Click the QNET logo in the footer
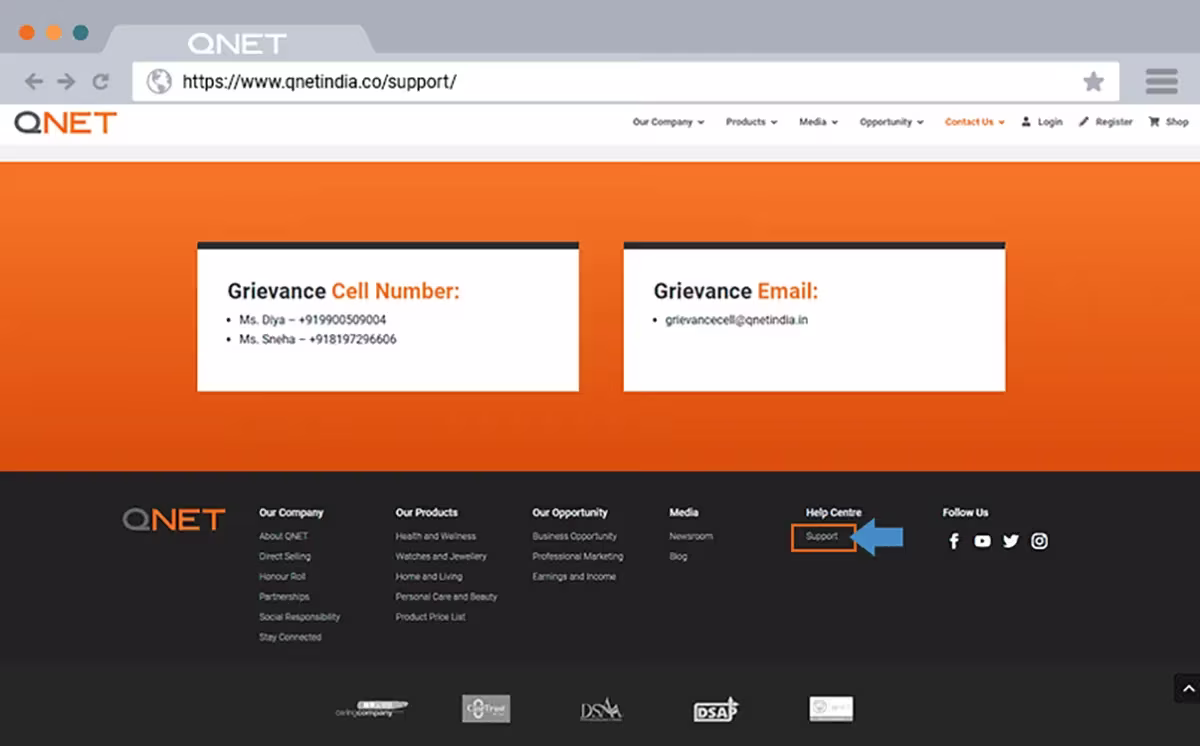This screenshot has width=1200, height=746. click(x=174, y=519)
